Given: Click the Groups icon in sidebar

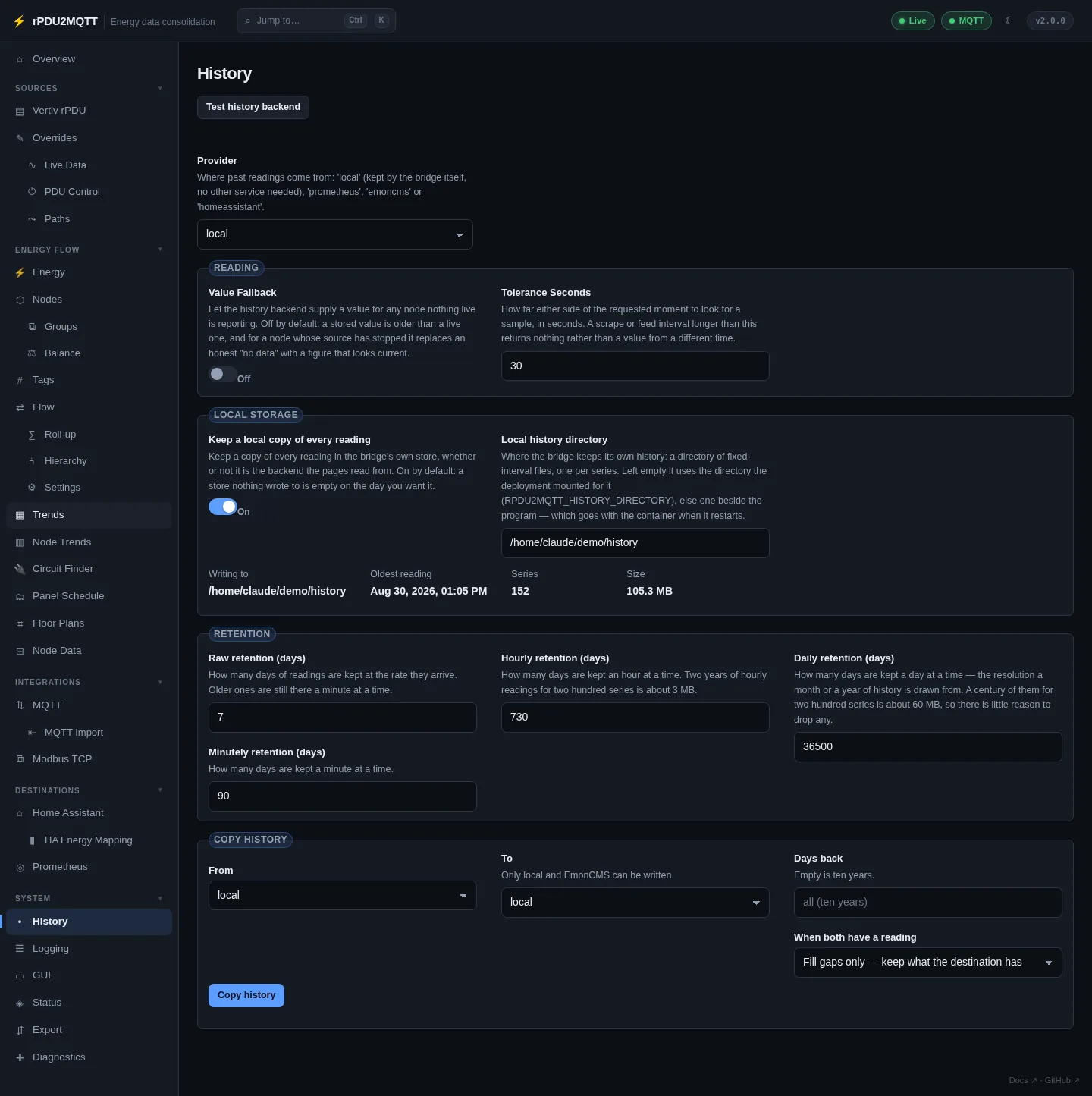Looking at the screenshot, I should [x=32, y=327].
